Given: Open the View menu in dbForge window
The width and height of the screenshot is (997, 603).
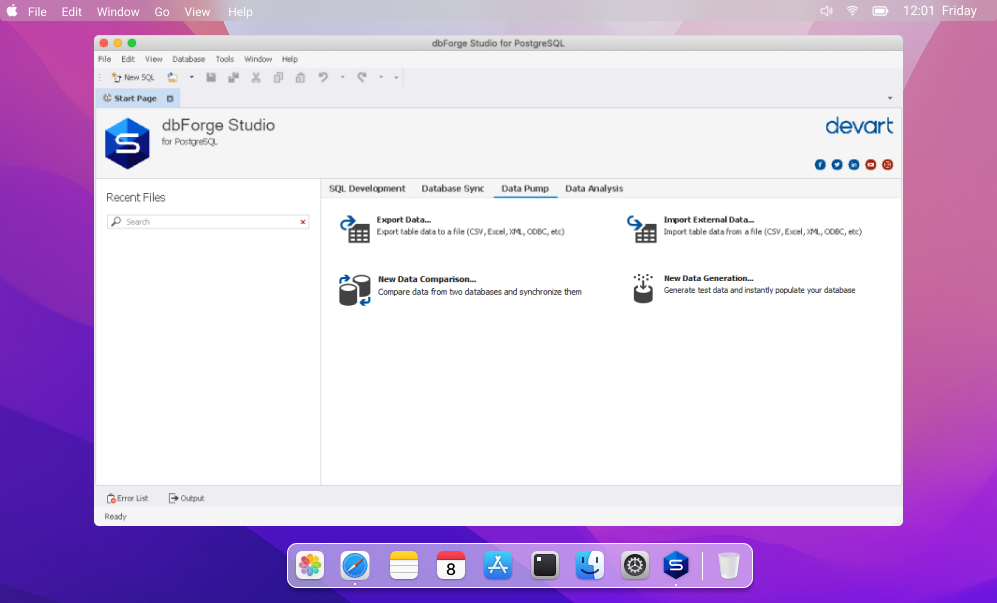Looking at the screenshot, I should 153,59.
